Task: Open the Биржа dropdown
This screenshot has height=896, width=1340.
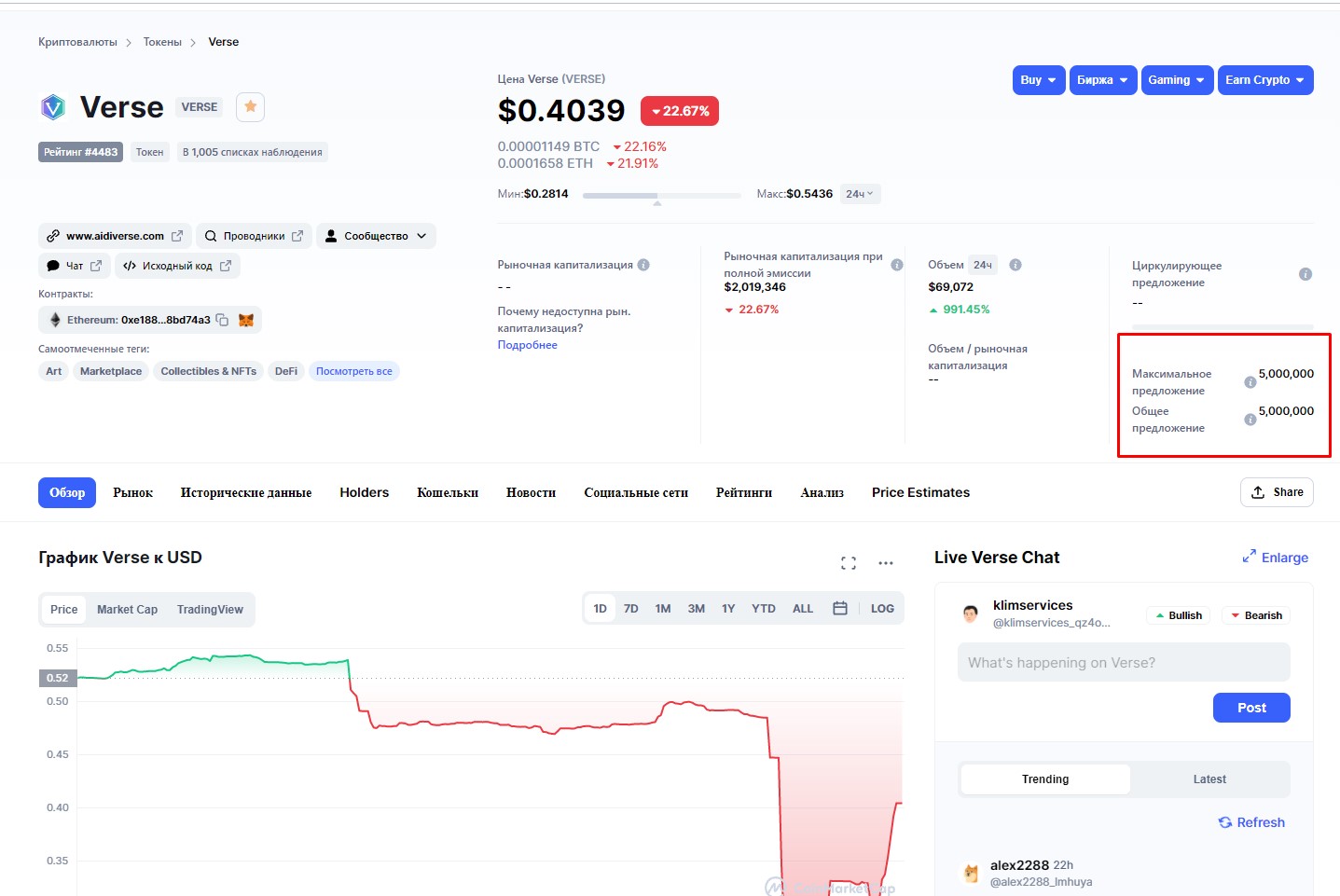Action: (1102, 80)
